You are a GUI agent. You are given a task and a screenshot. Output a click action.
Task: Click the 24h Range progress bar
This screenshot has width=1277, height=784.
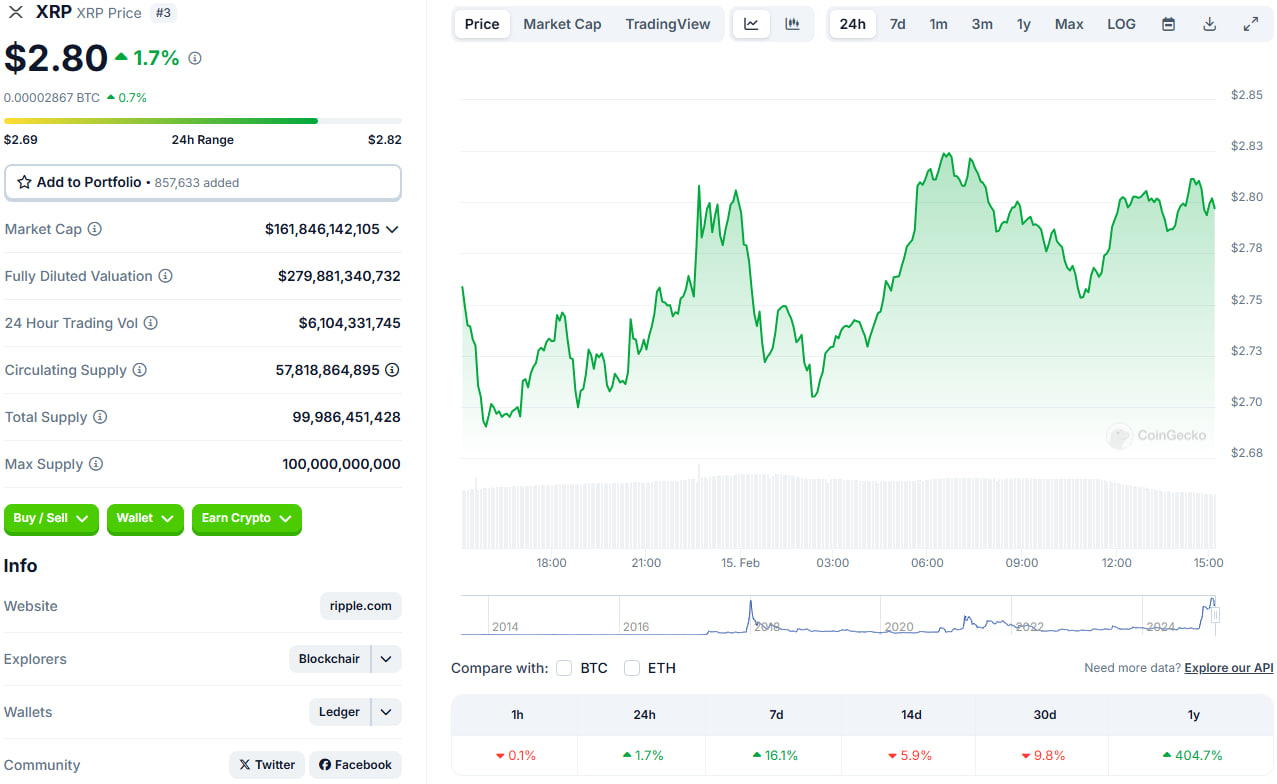[x=203, y=121]
